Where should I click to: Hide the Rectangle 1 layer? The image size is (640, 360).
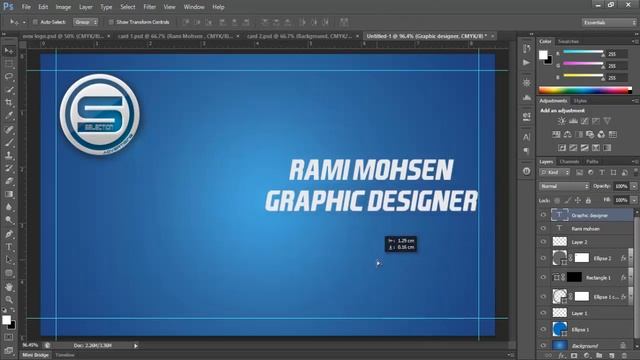coord(543,277)
